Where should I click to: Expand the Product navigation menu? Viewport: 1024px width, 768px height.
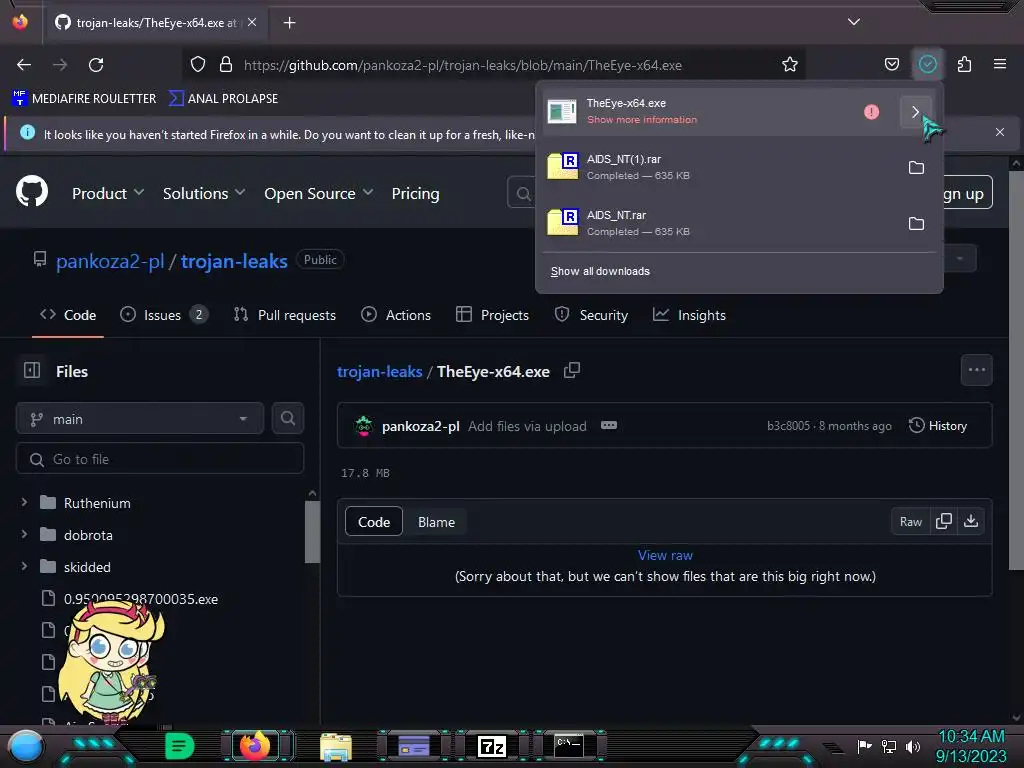(108, 193)
